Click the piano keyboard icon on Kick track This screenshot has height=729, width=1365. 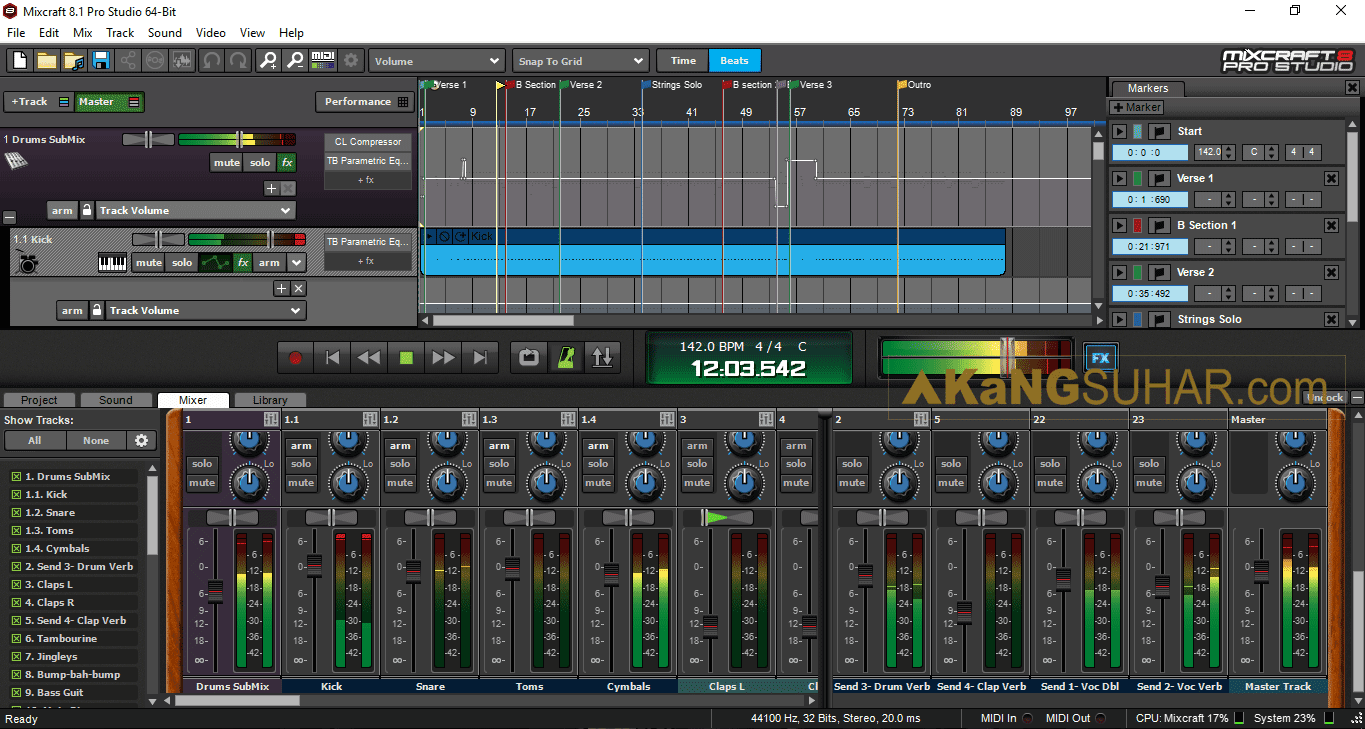point(113,263)
